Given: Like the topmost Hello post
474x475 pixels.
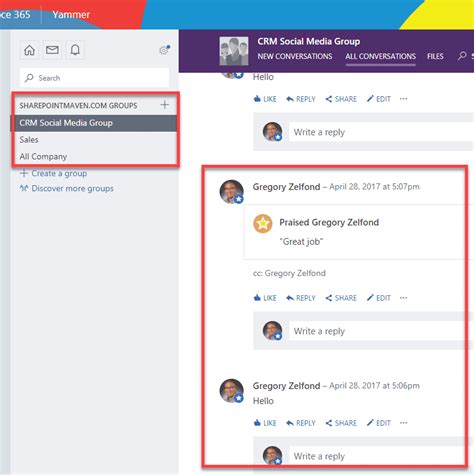Looking at the screenshot, I should (265, 99).
